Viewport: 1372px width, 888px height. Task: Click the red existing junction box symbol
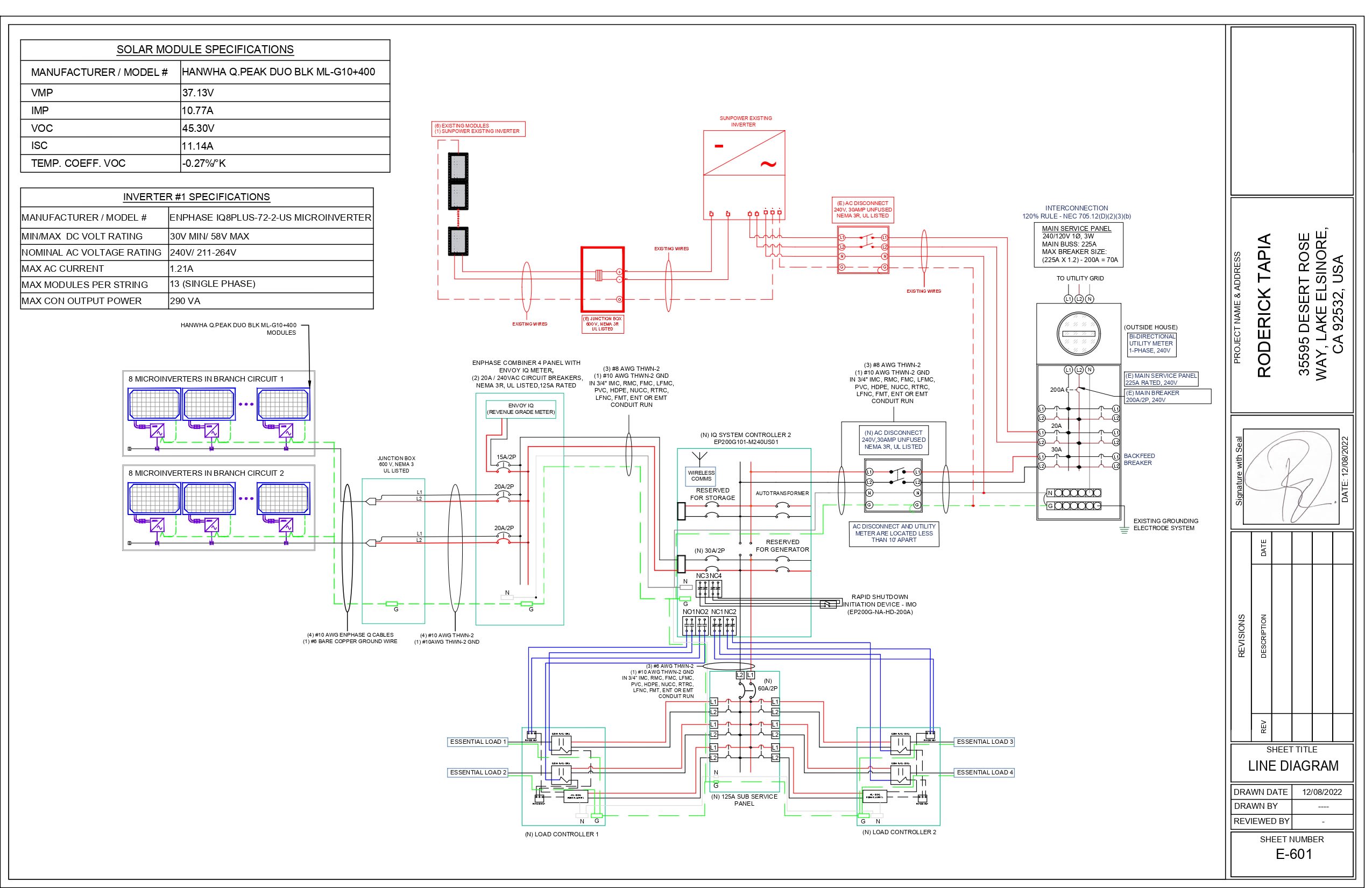click(x=603, y=280)
